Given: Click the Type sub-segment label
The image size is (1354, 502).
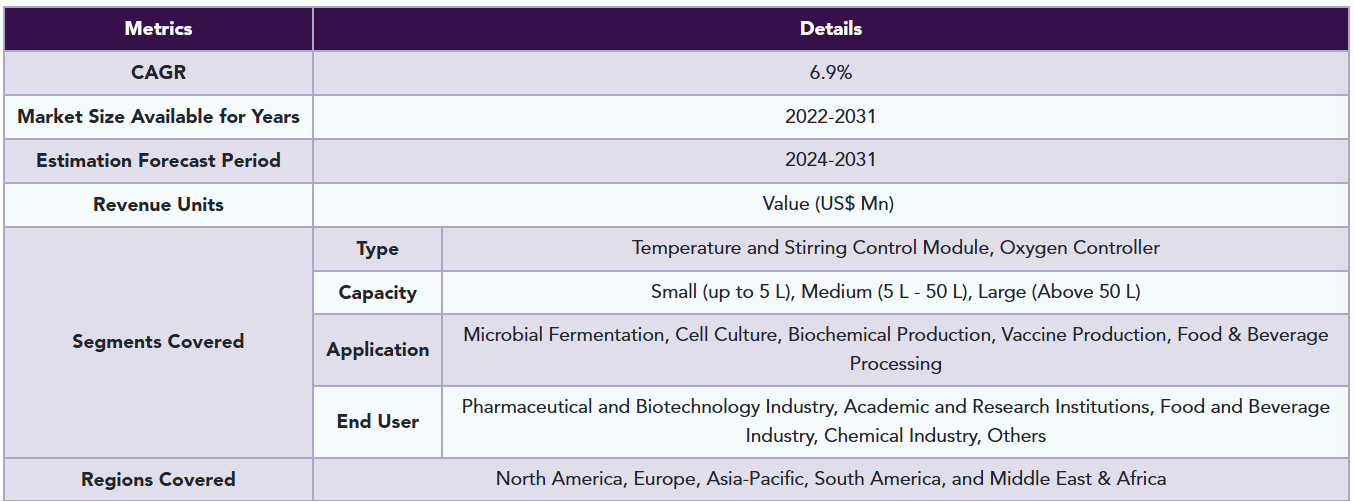Looking at the screenshot, I should point(377,249).
